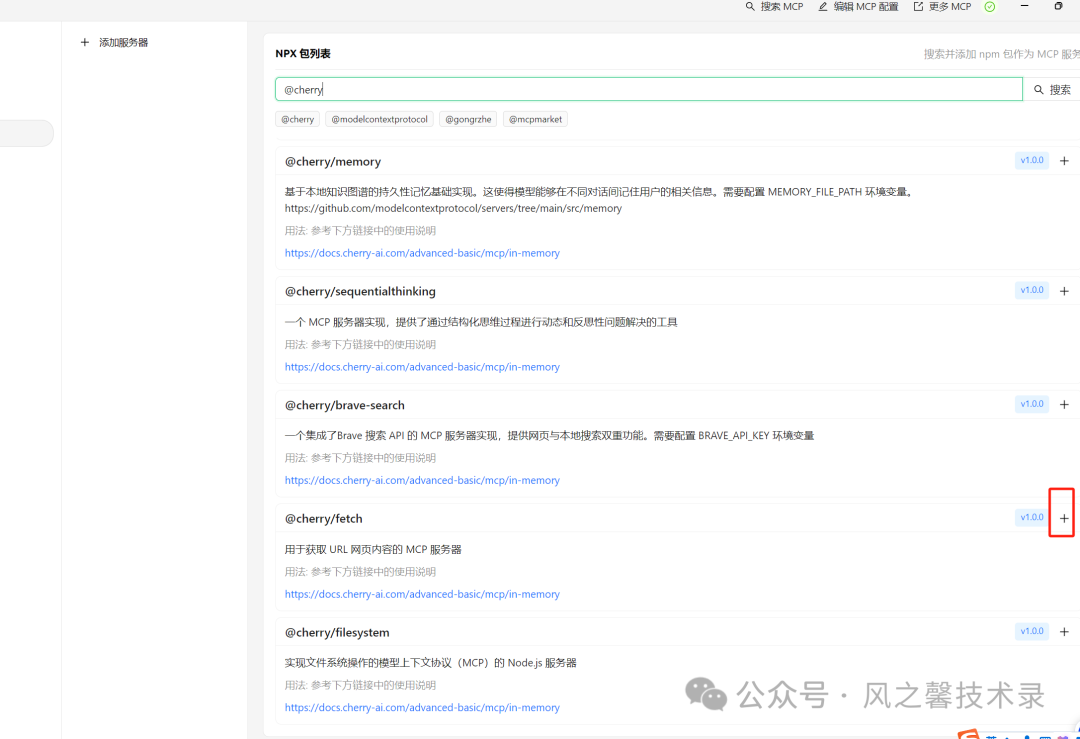Click the green checkmark status icon
The width and height of the screenshot is (1080, 739).
[990, 7]
